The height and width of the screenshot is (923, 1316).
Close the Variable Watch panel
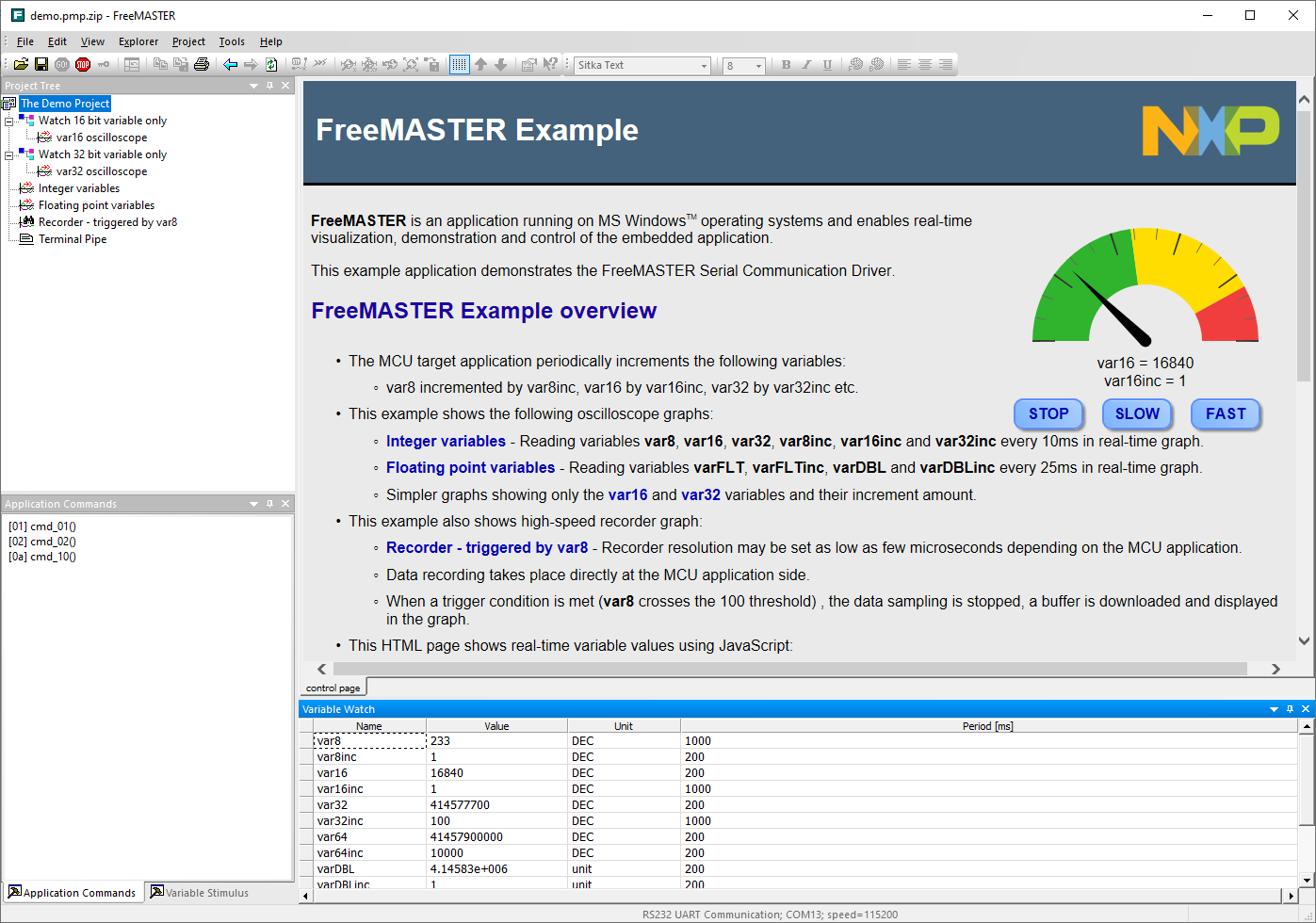pyautogui.click(x=1306, y=709)
